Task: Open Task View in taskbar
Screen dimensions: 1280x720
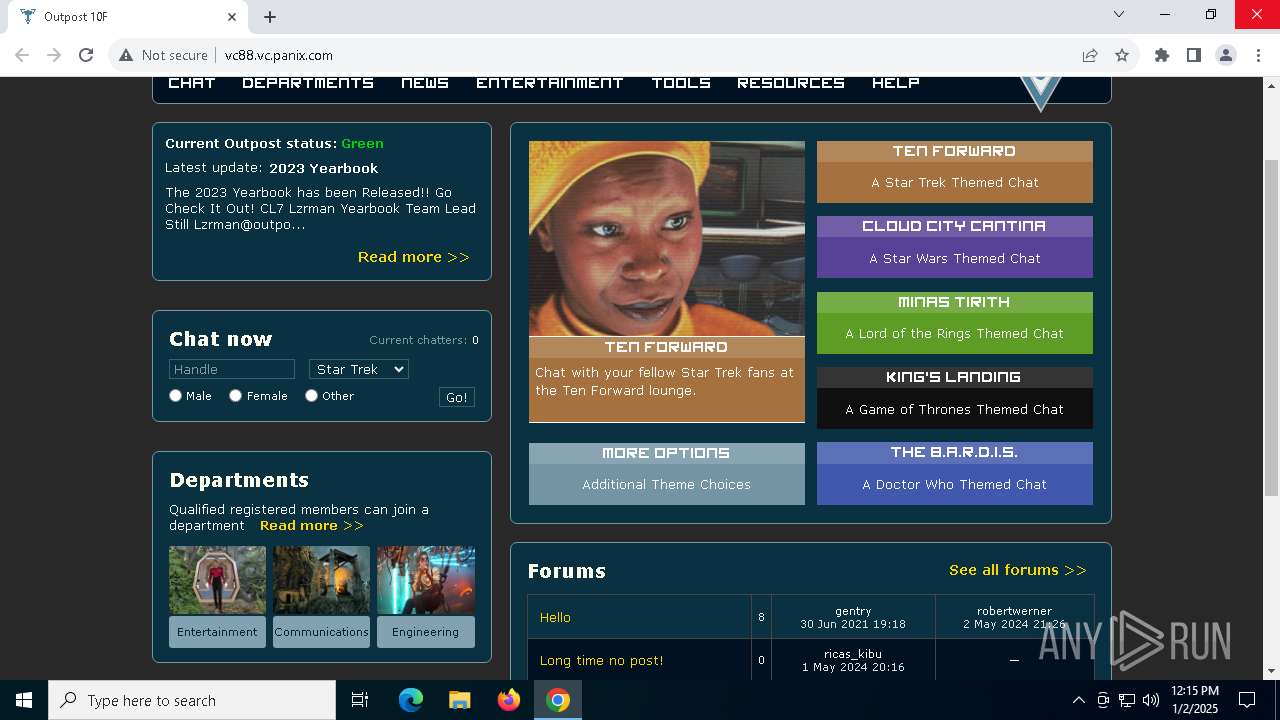Action: pyautogui.click(x=360, y=700)
